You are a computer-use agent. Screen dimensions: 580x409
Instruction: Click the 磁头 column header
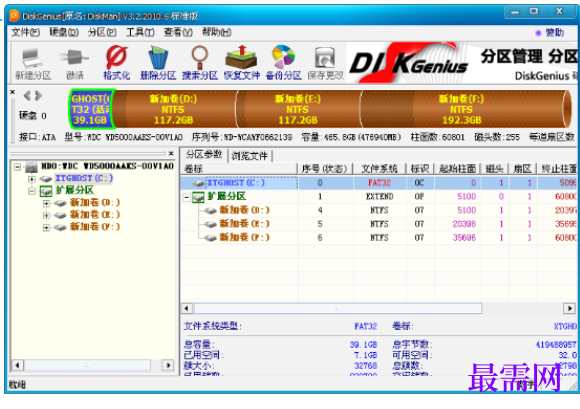pyautogui.click(x=494, y=169)
